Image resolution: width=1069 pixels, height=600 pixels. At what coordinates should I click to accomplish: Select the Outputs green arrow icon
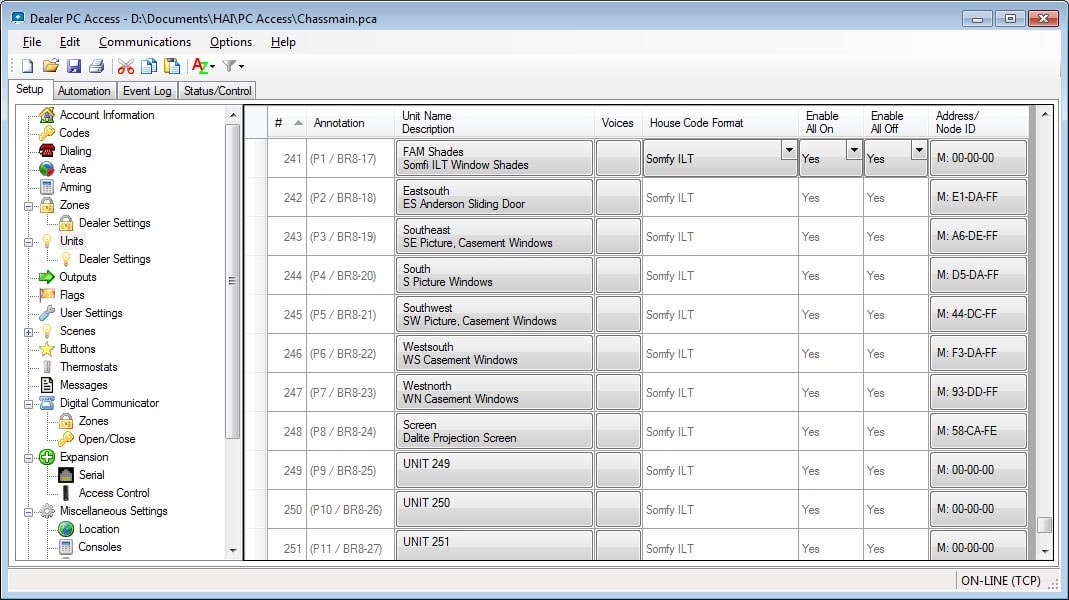46,277
